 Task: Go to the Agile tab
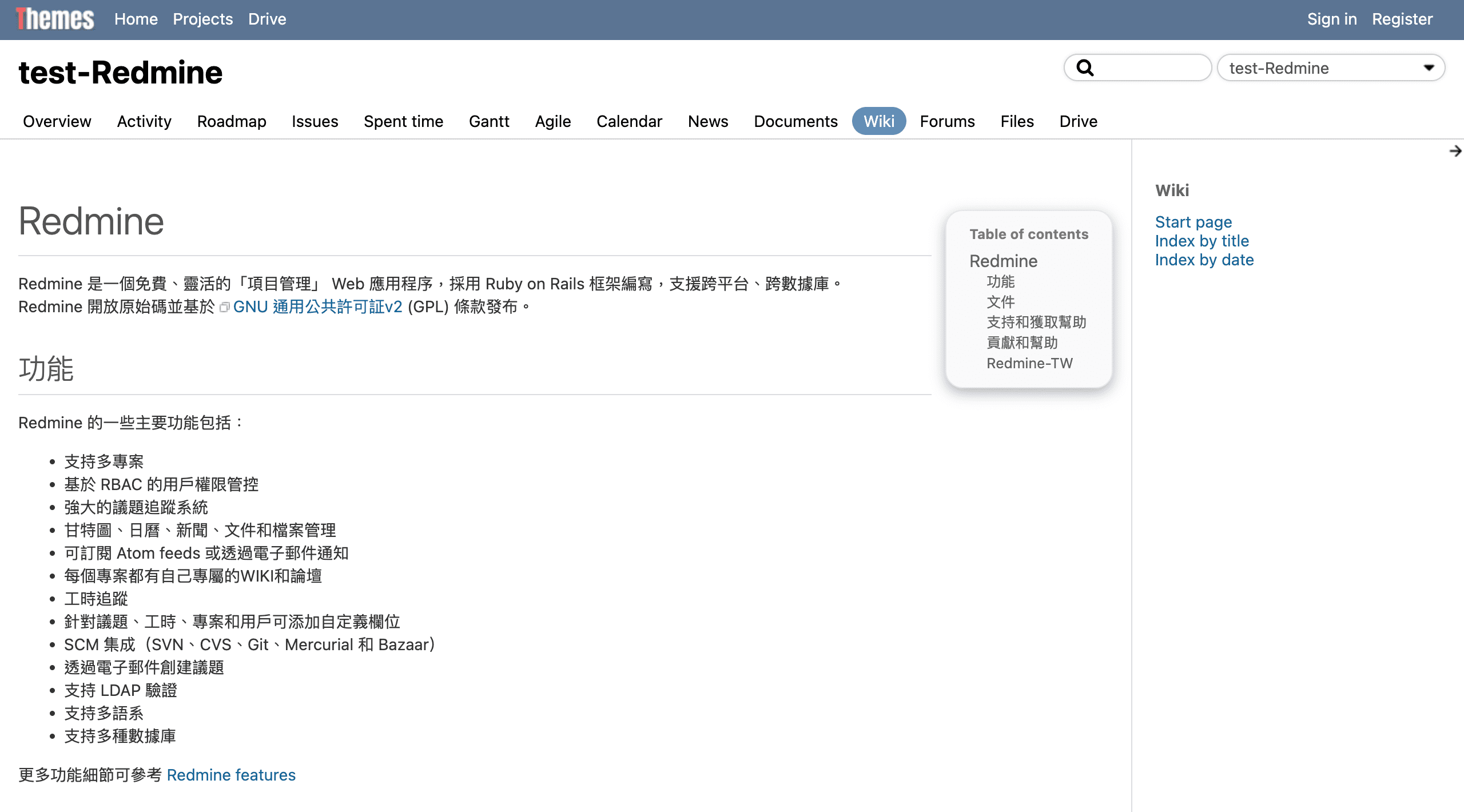552,121
